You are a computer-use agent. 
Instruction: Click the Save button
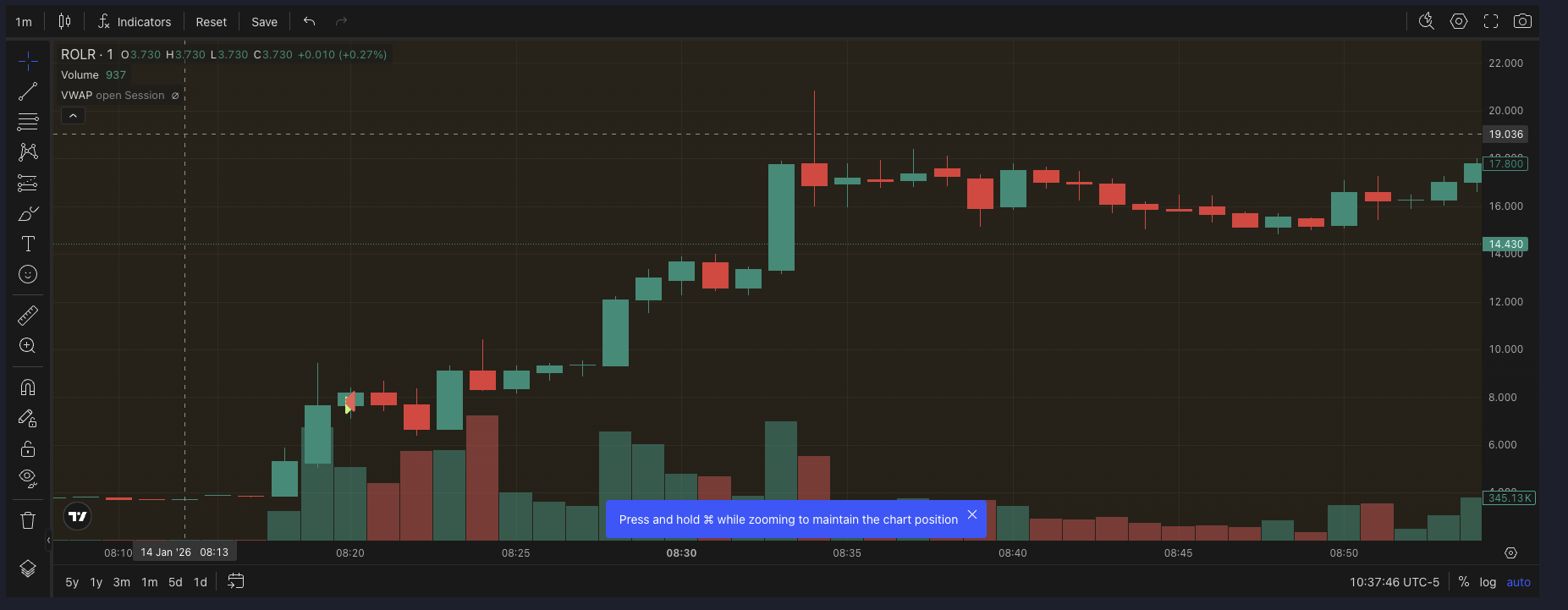point(264,22)
